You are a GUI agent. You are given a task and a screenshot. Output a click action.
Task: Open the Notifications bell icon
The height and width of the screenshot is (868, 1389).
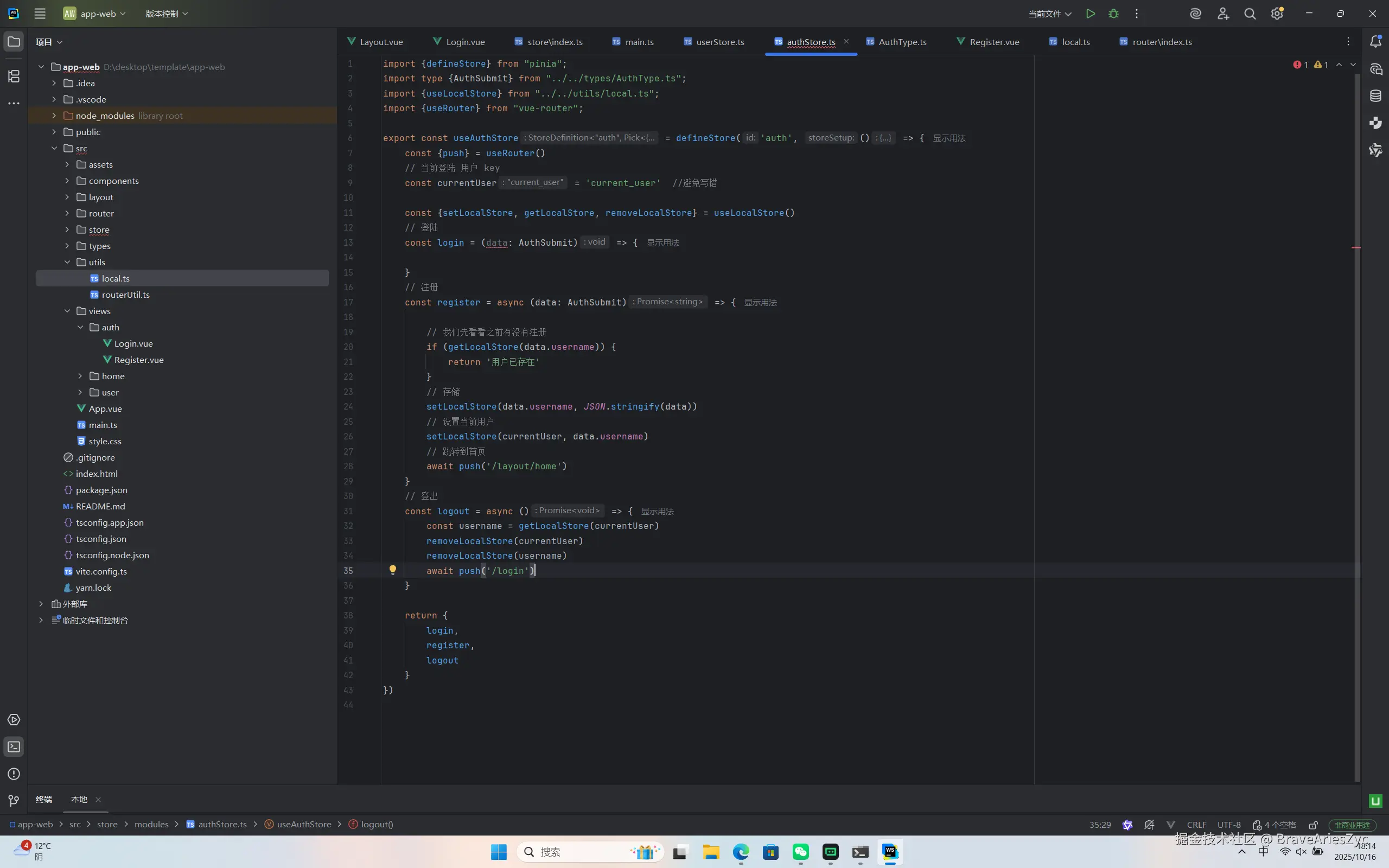[x=1376, y=41]
